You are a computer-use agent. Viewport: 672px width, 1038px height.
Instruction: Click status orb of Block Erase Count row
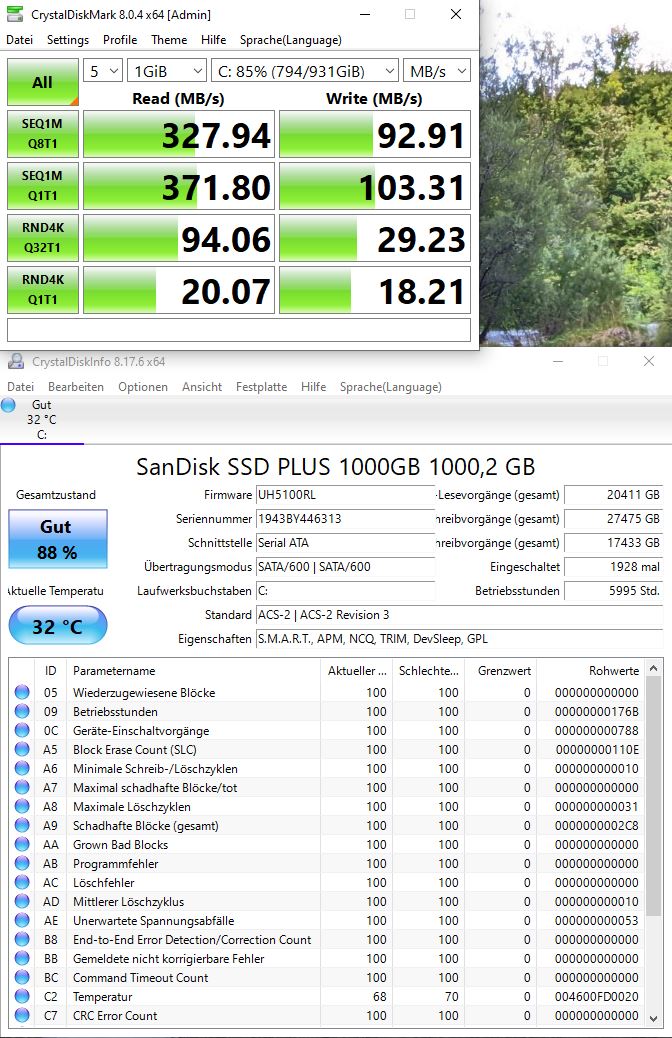[x=22, y=749]
